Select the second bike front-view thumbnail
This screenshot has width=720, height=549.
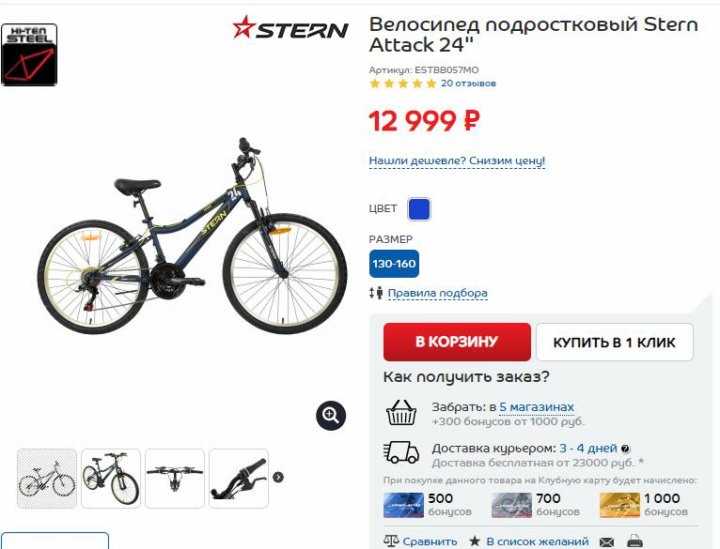pos(111,478)
